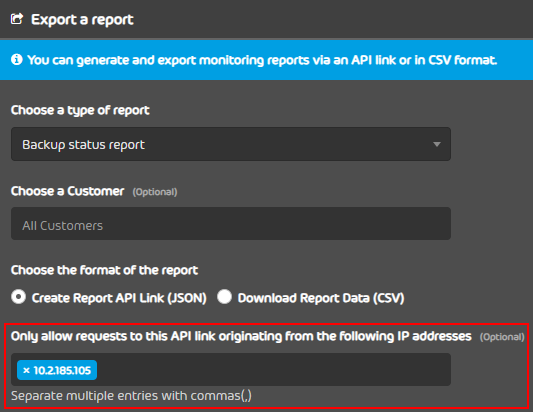The width and height of the screenshot is (533, 412).
Task: Click the info icon in blue banner
Action: [x=16, y=59]
